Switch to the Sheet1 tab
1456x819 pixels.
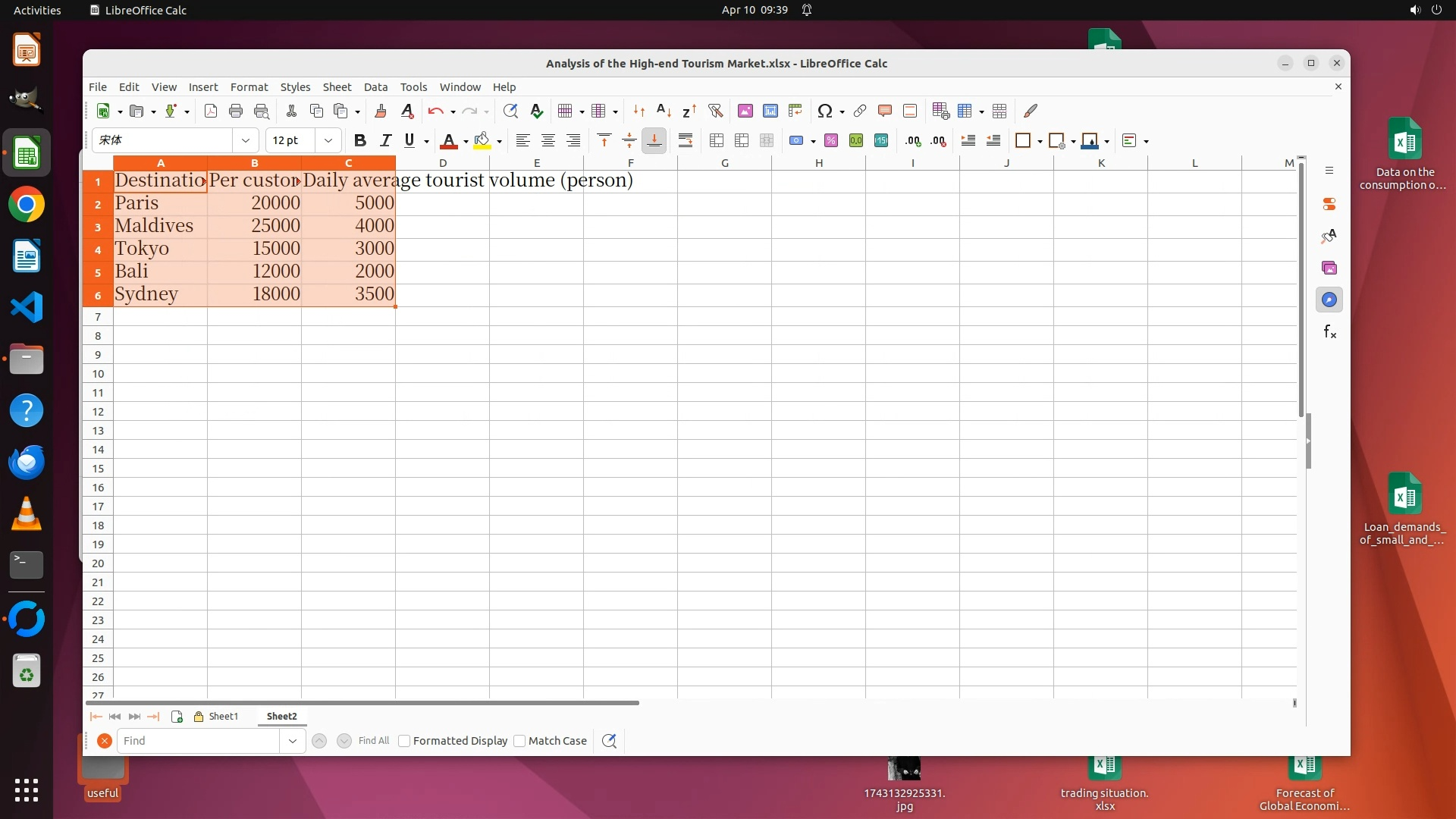223,716
